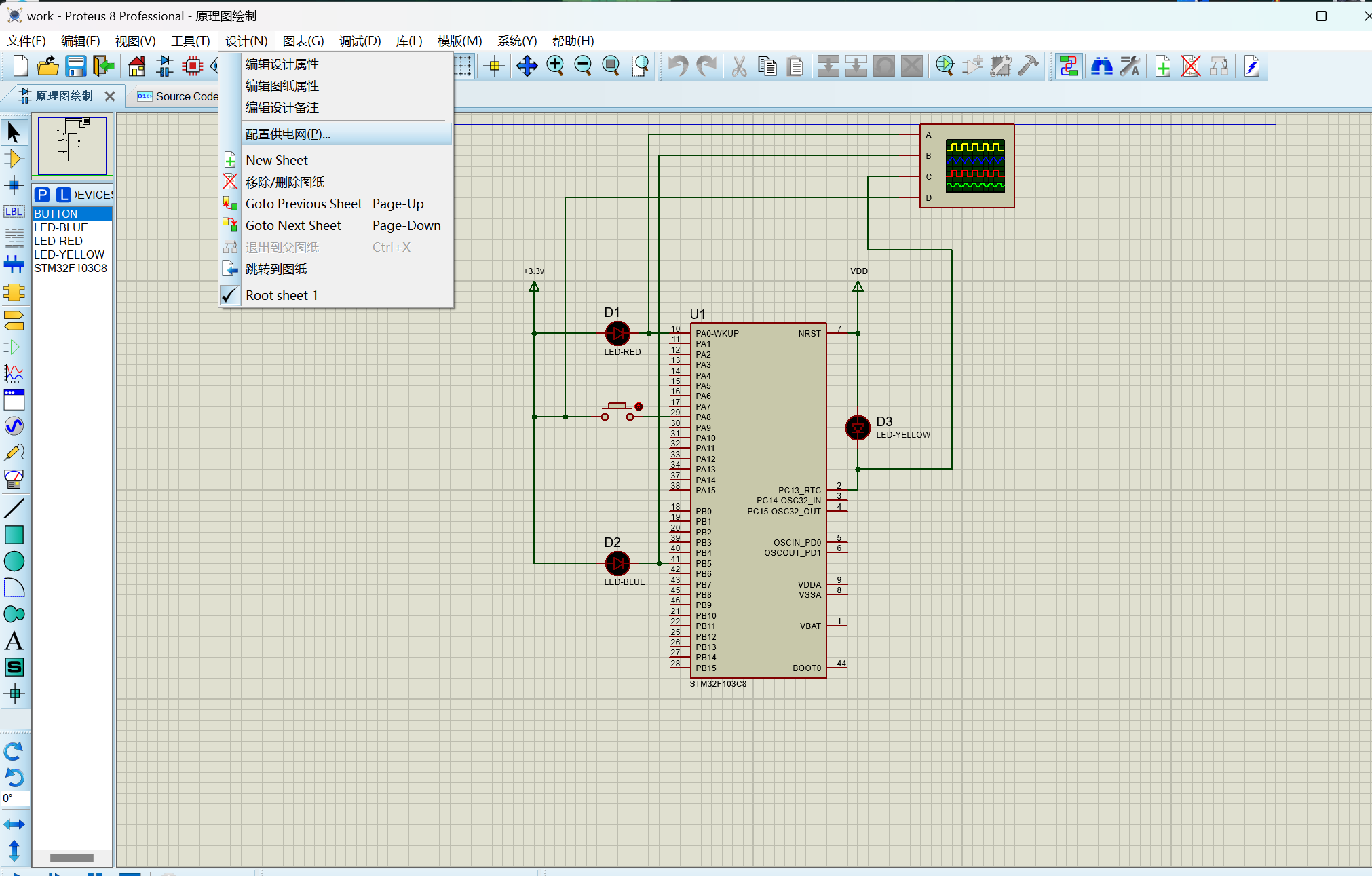Save the project using the disk icon
The width and height of the screenshot is (1372, 876).
pos(75,66)
